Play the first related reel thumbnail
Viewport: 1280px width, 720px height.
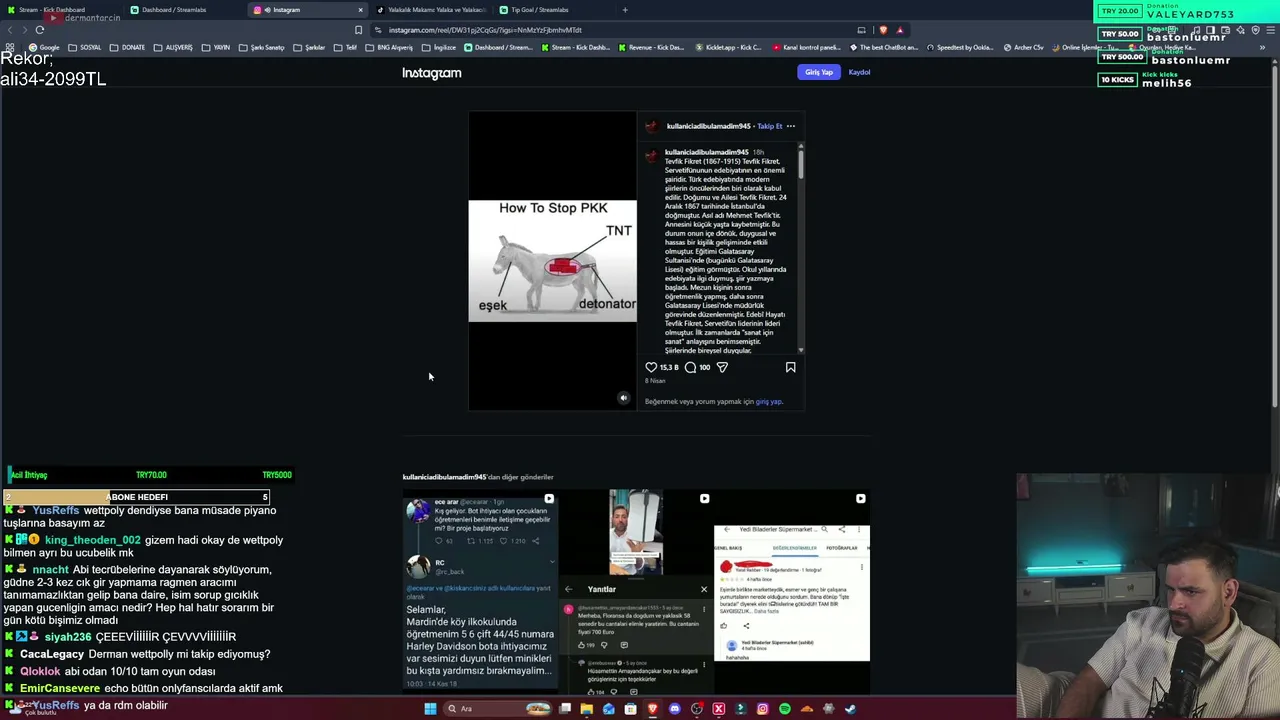point(480,592)
